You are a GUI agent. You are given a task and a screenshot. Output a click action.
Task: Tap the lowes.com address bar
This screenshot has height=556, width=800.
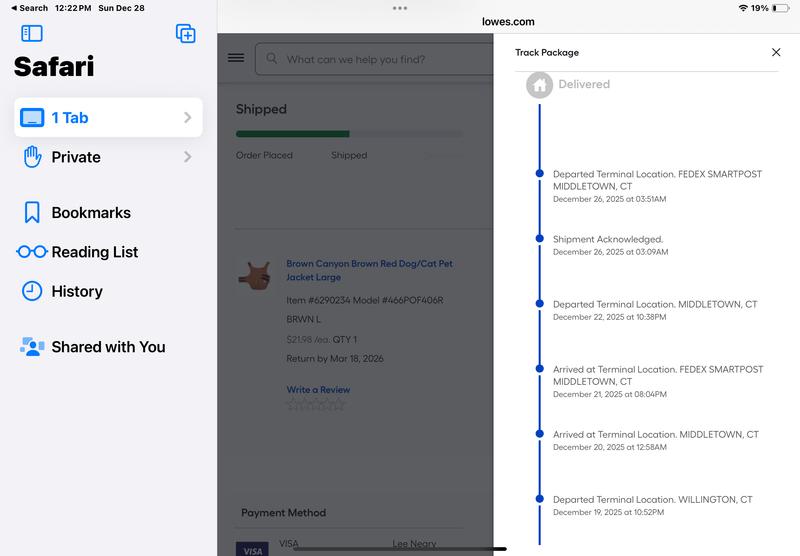pos(508,21)
